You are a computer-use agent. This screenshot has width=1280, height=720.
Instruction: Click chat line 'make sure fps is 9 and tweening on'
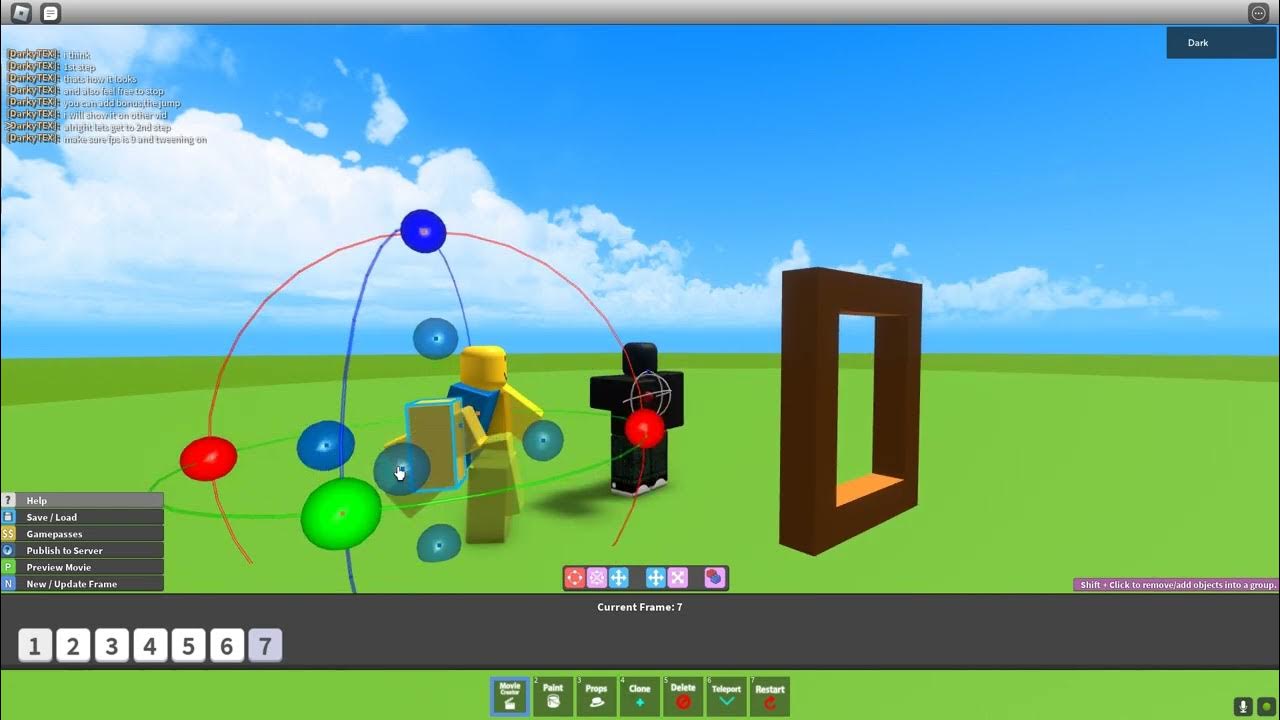[x=135, y=139]
